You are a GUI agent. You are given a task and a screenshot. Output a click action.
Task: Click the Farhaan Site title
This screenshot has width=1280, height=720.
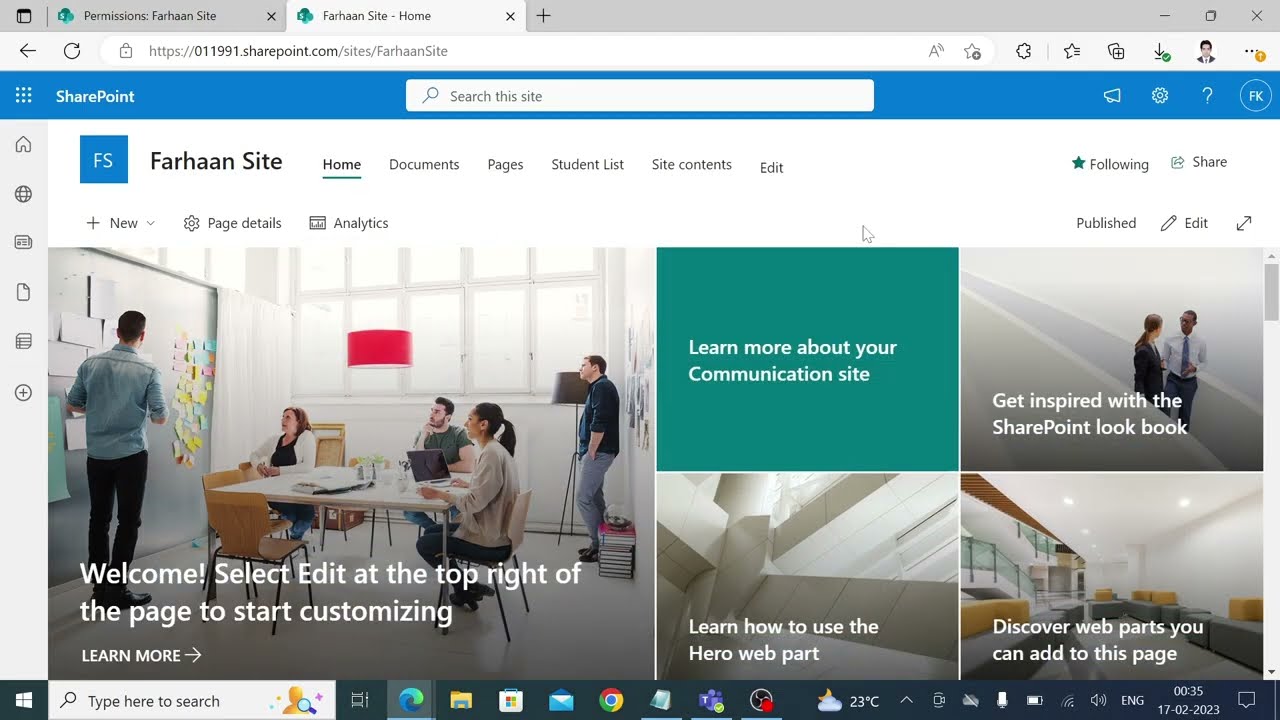click(216, 161)
